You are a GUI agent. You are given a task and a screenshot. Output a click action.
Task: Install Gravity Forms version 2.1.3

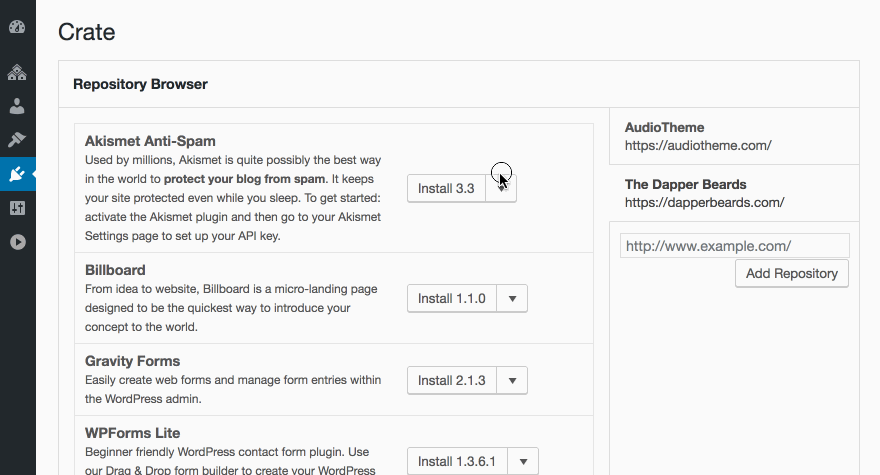tap(452, 381)
